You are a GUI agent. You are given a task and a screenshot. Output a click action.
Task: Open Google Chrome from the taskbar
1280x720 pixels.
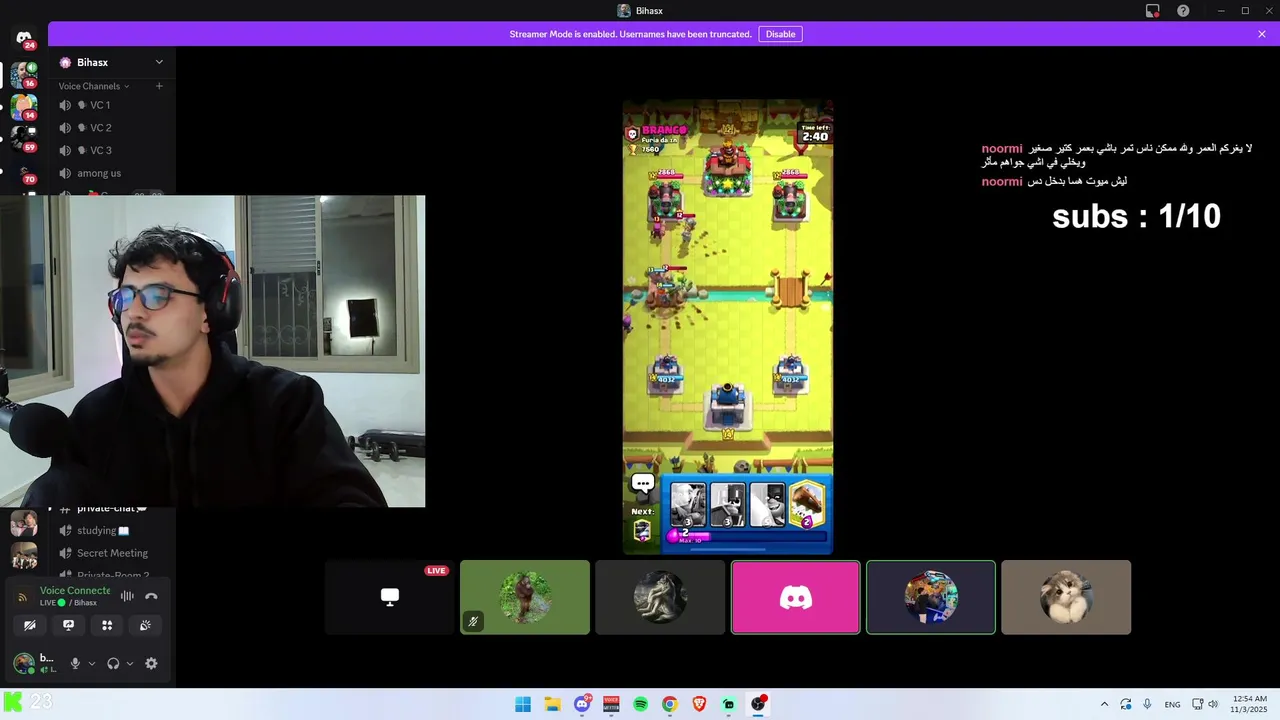669,704
